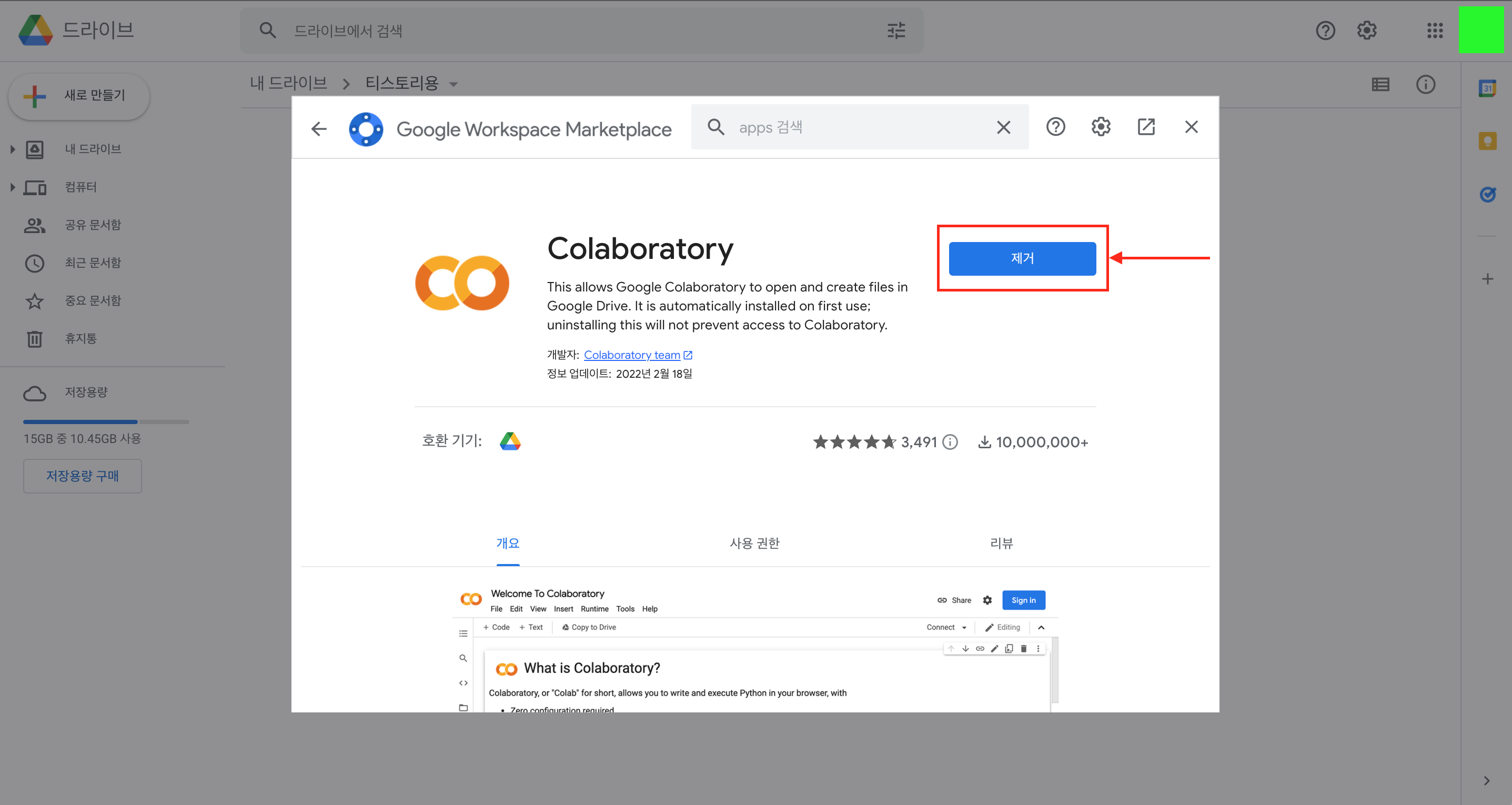Click the 새로 만들기 button

point(79,96)
